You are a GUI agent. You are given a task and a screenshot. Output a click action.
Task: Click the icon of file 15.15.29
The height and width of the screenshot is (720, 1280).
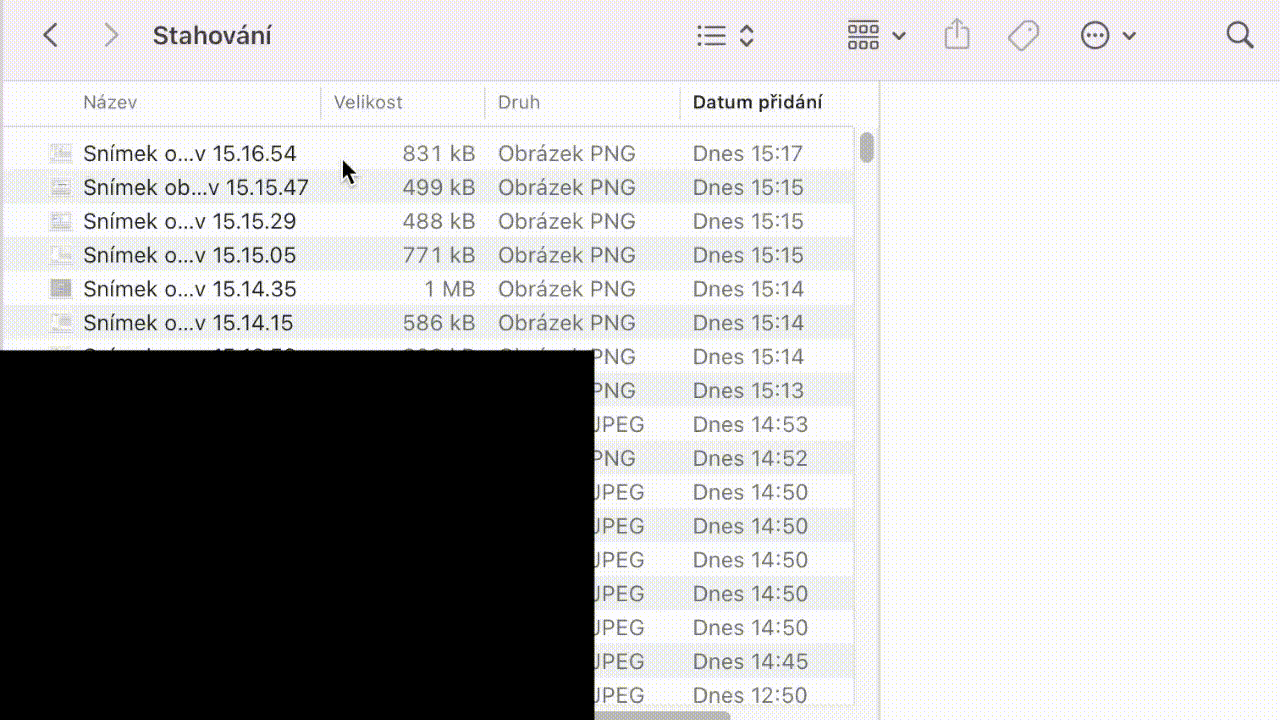point(61,222)
